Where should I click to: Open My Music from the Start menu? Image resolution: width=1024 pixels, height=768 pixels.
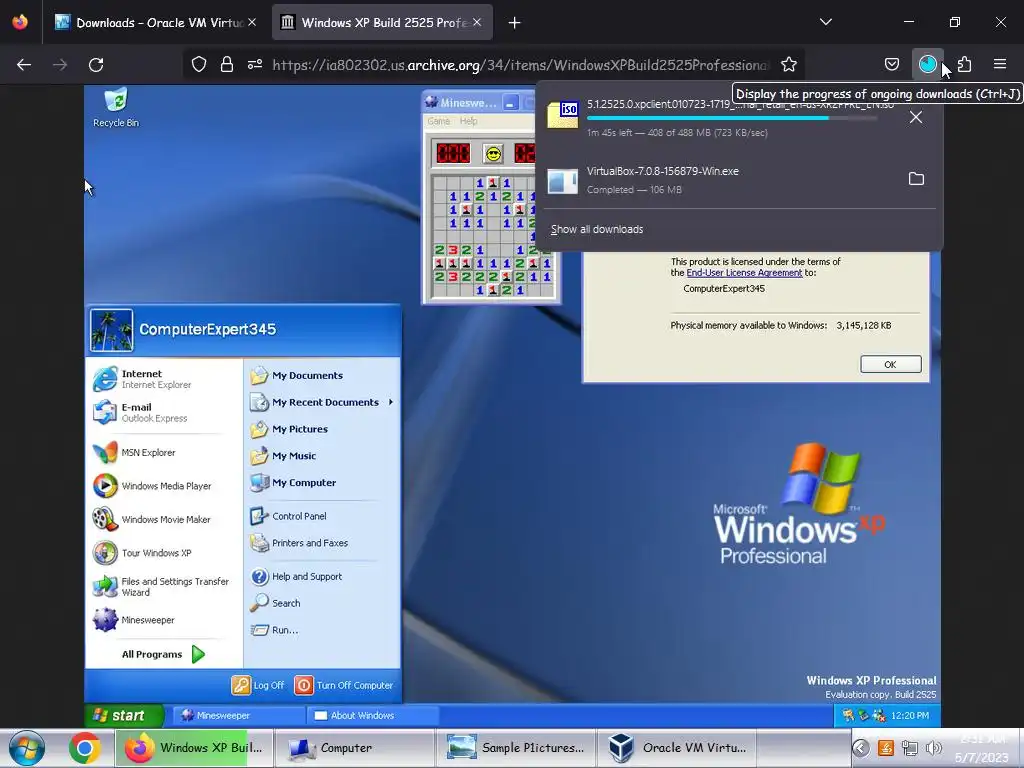pos(283,456)
